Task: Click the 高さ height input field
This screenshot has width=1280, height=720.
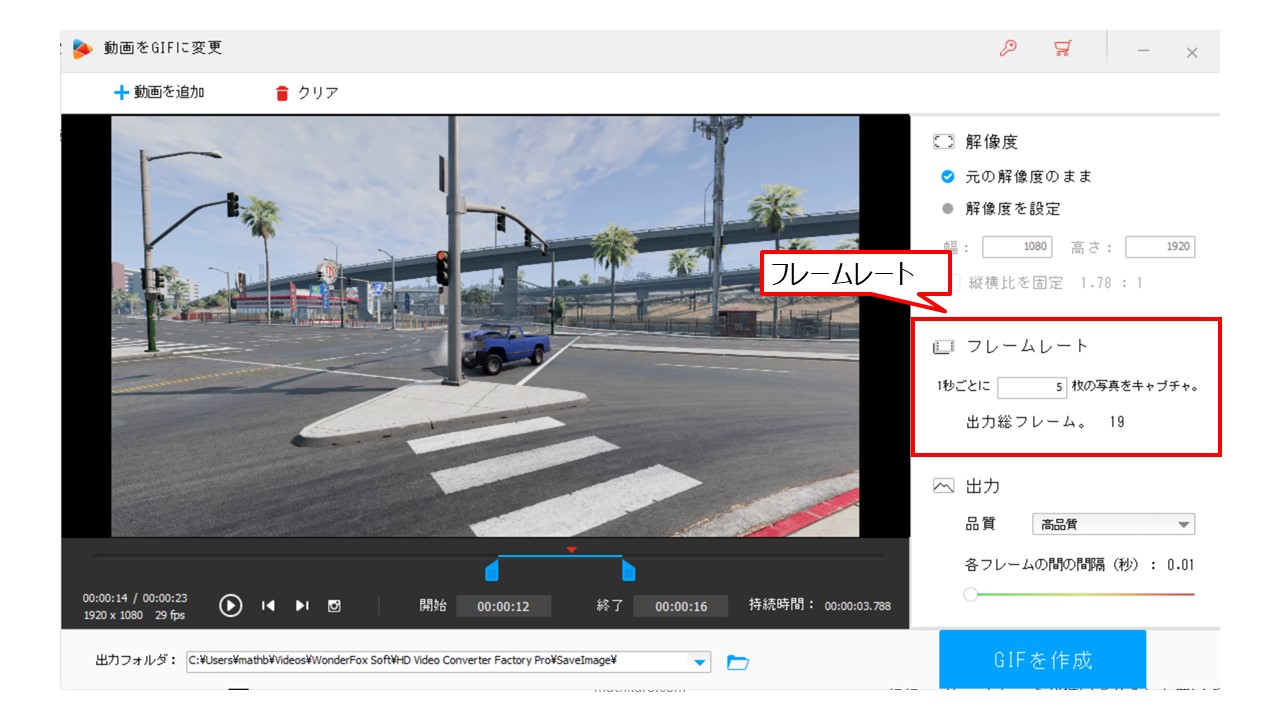Action: tap(1160, 247)
